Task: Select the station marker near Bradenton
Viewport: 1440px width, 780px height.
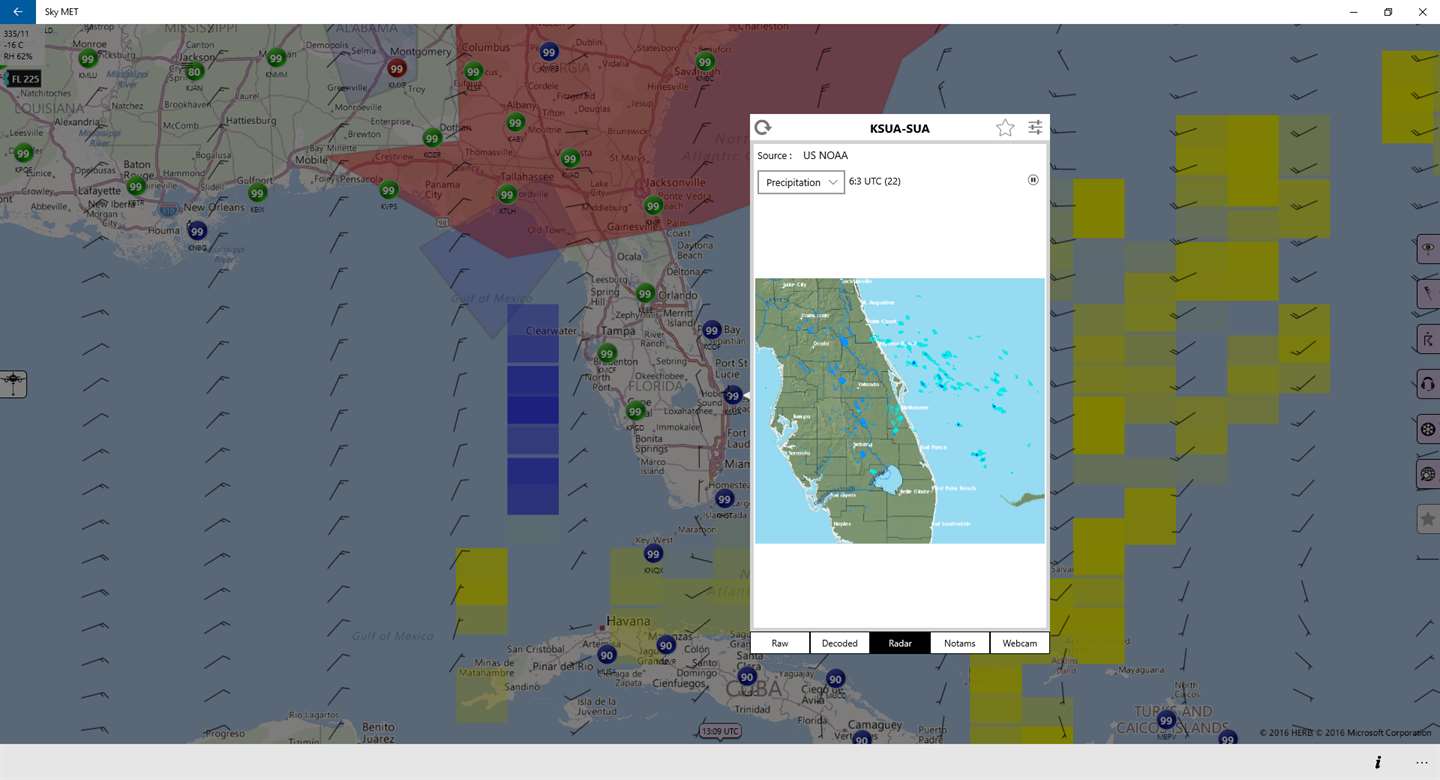Action: tap(606, 353)
